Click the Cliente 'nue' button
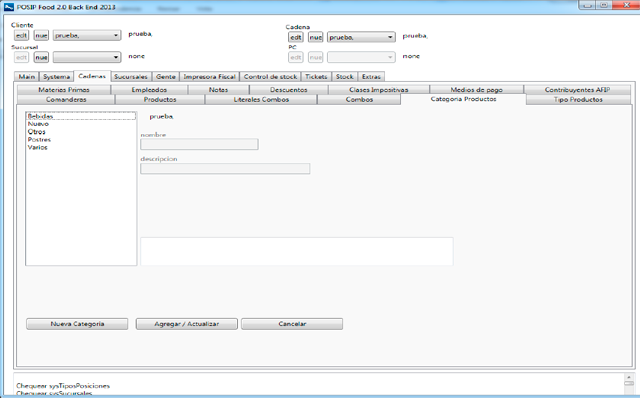The width and height of the screenshot is (640, 400). 41,35
